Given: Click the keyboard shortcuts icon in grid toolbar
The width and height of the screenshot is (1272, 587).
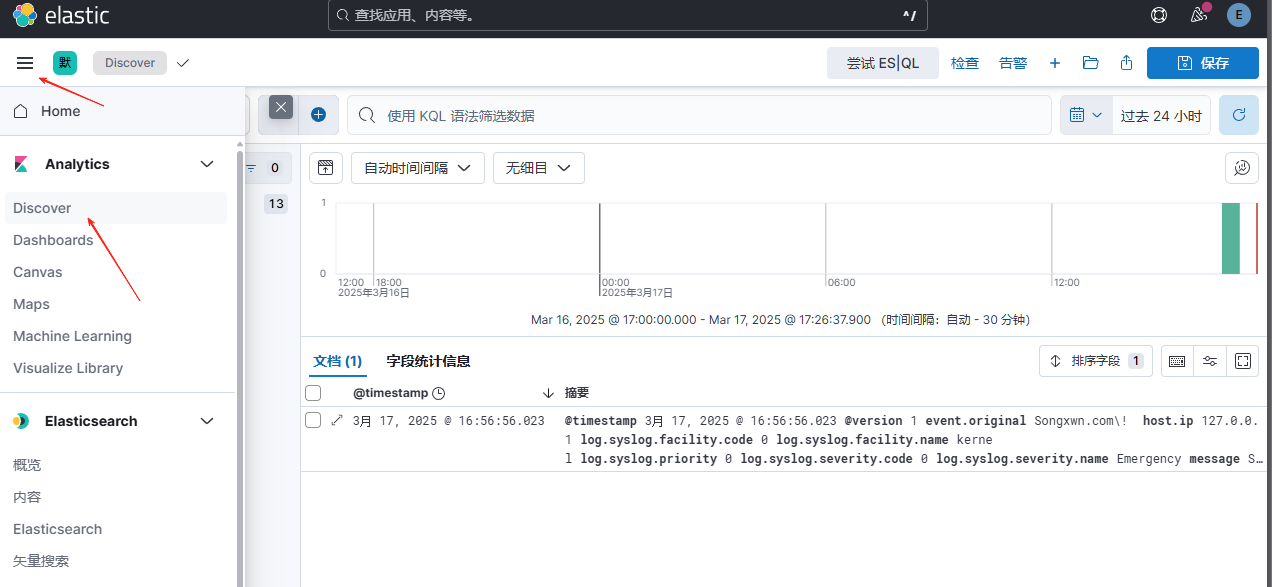Looking at the screenshot, I should click(1177, 361).
